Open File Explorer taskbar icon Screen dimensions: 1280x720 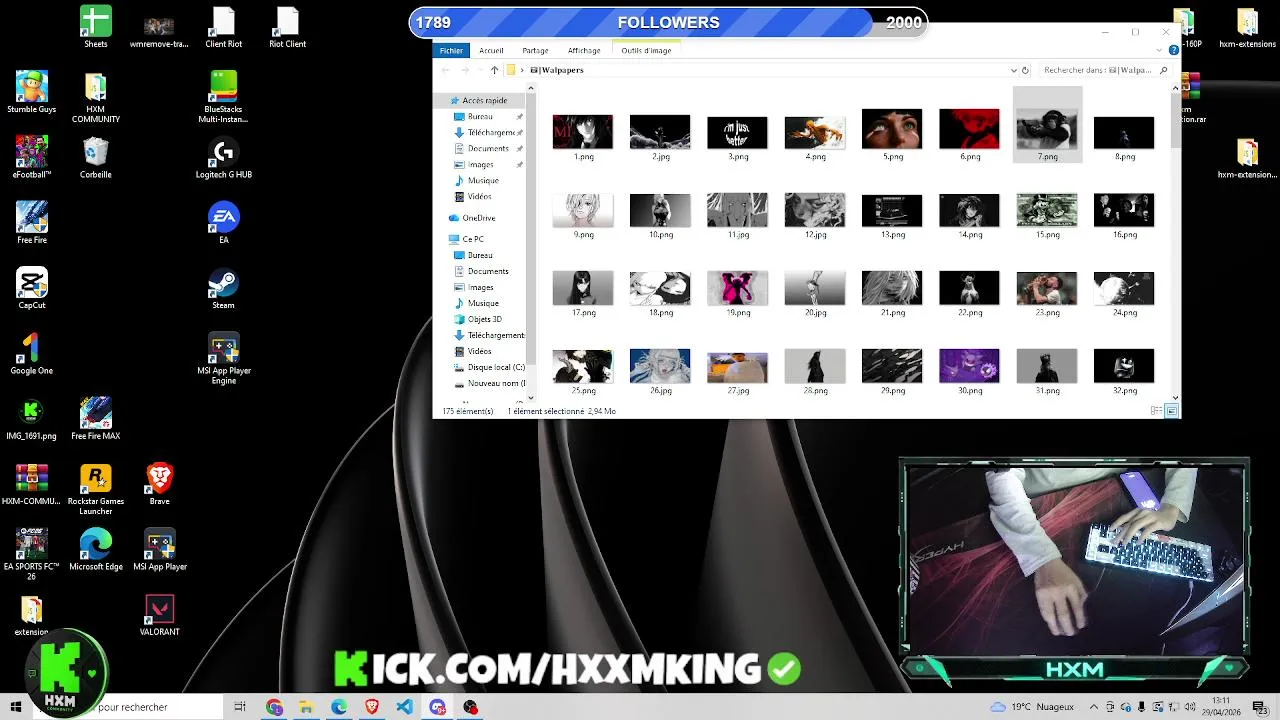point(306,707)
